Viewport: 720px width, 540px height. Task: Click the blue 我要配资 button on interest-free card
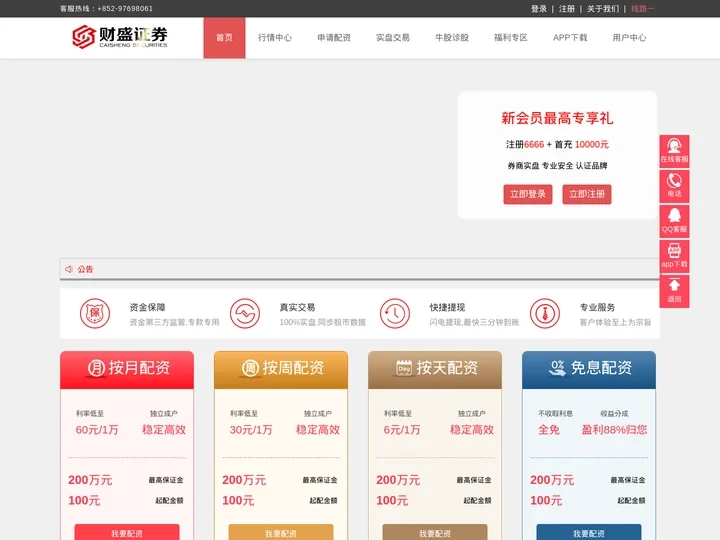pos(589,533)
